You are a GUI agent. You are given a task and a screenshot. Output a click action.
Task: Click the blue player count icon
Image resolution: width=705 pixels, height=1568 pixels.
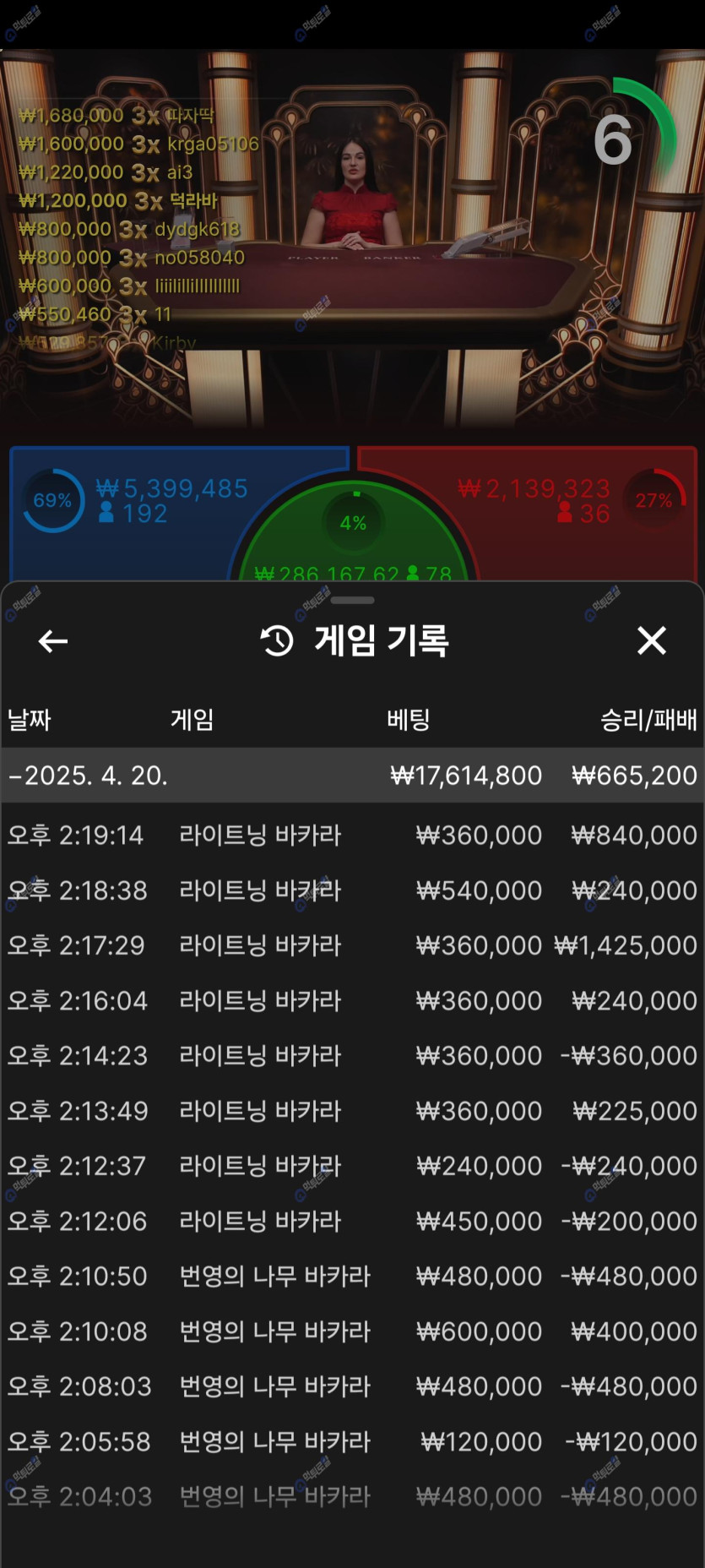coord(106,513)
